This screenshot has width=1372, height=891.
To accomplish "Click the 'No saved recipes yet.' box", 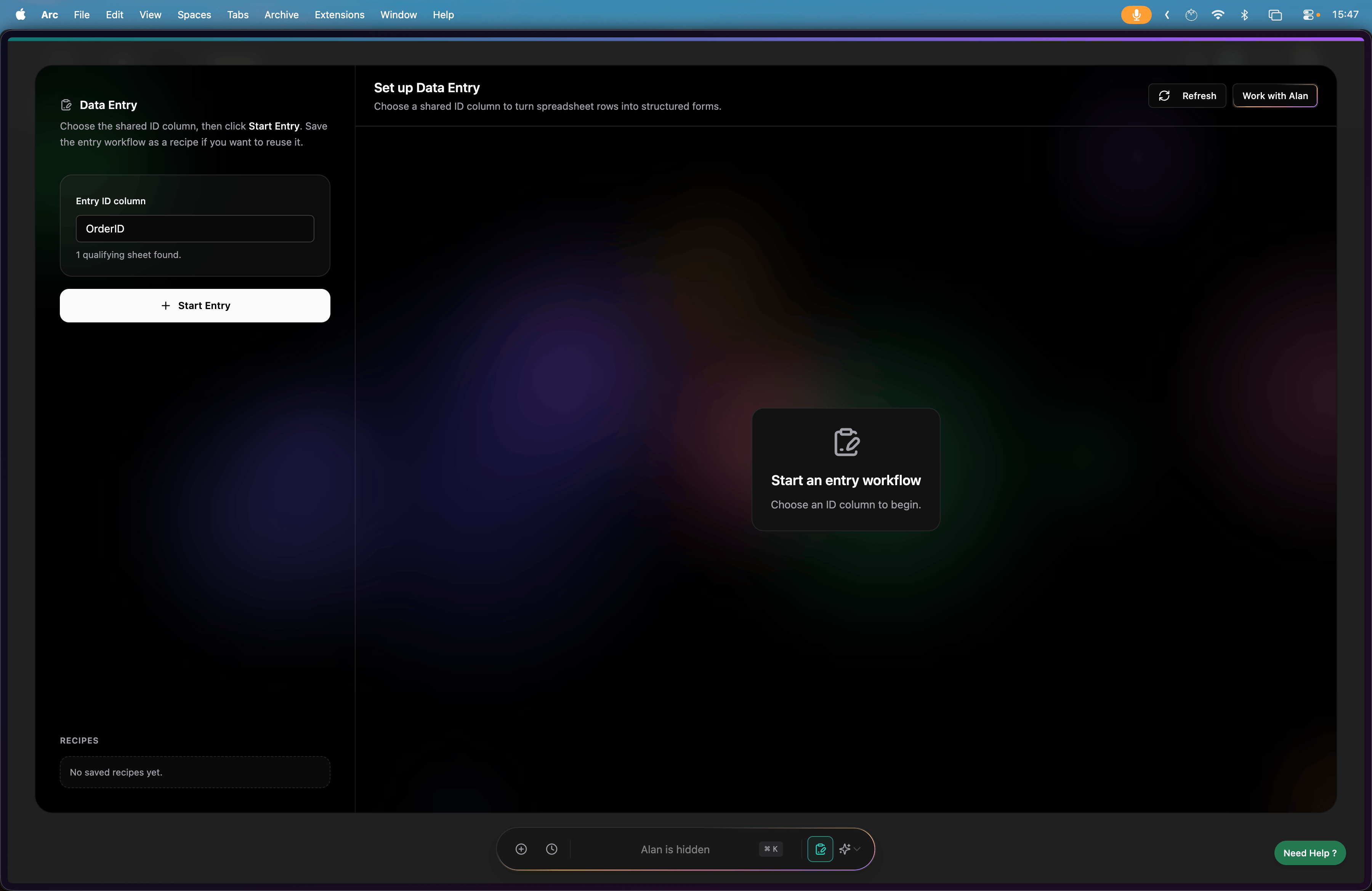I will (195, 772).
